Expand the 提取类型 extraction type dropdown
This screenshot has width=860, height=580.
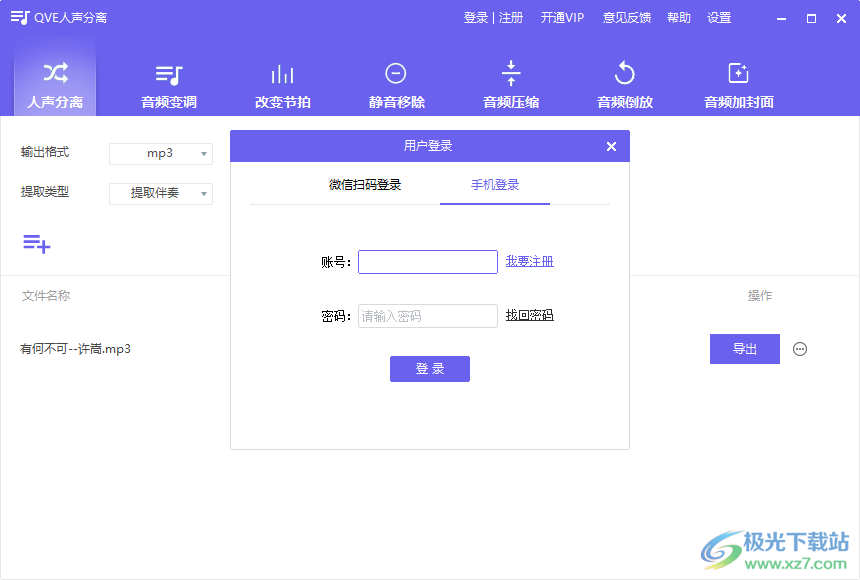point(160,192)
